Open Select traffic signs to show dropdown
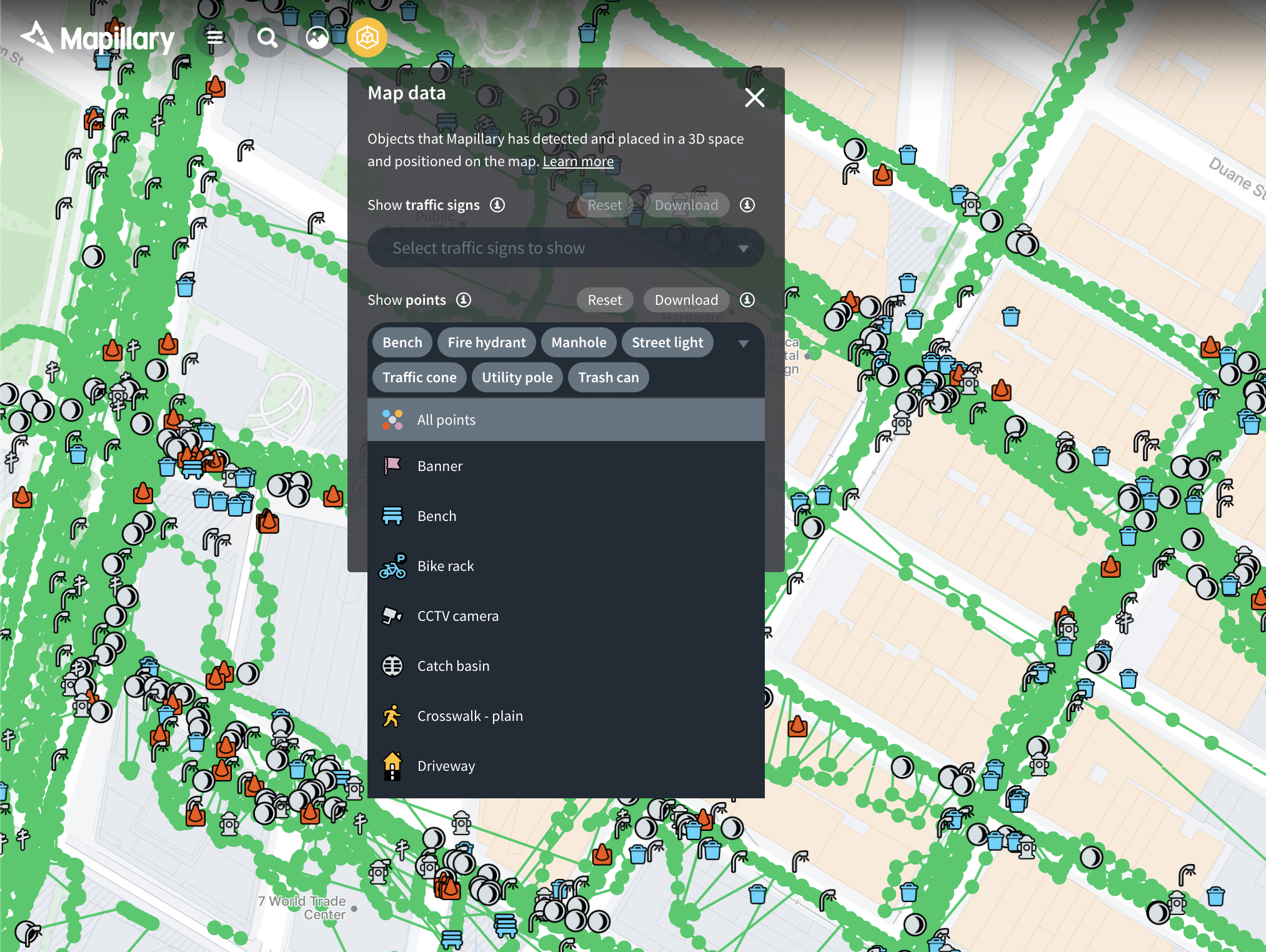The width and height of the screenshot is (1266, 952). (566, 248)
